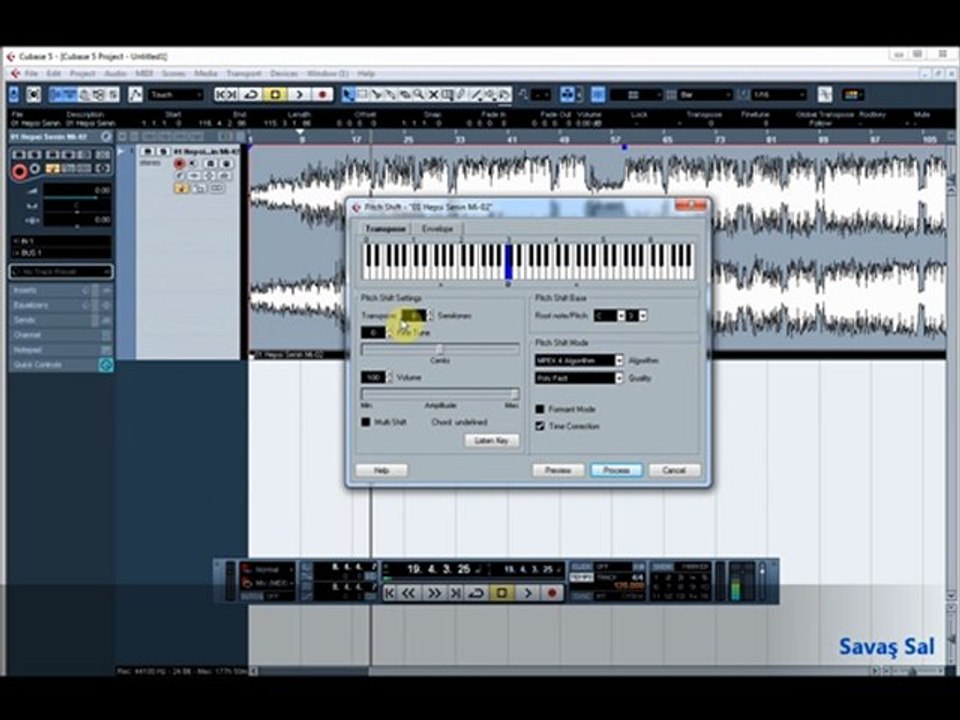Click the Volume amplitude slider
Image resolution: width=960 pixels, height=720 pixels.
pyautogui.click(x=440, y=394)
